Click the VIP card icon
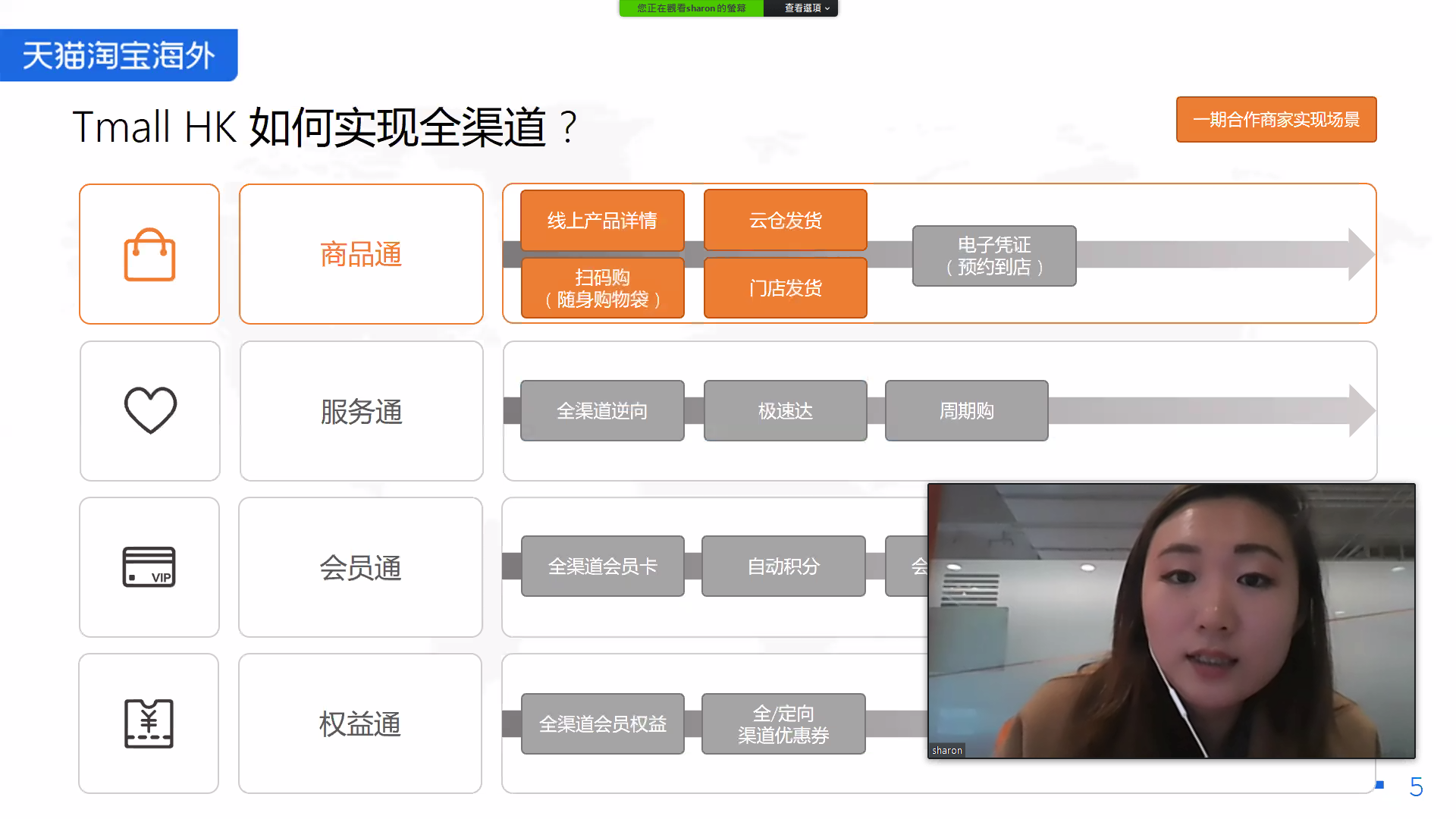Image resolution: width=1456 pixels, height=819 pixels. (x=149, y=566)
